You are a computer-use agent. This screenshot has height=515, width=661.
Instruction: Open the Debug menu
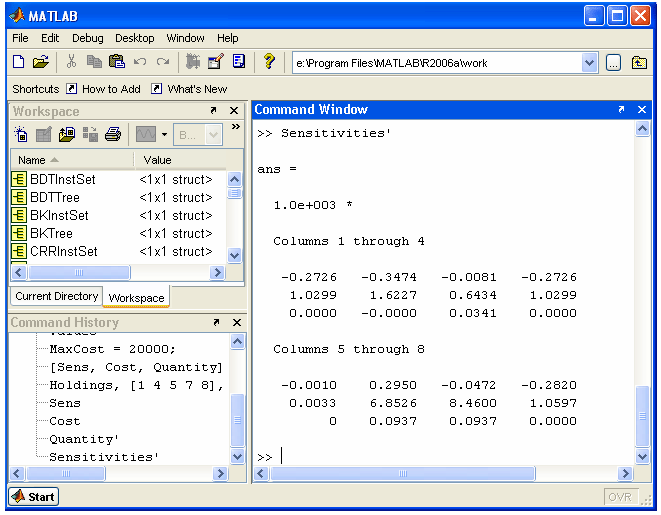(88, 38)
